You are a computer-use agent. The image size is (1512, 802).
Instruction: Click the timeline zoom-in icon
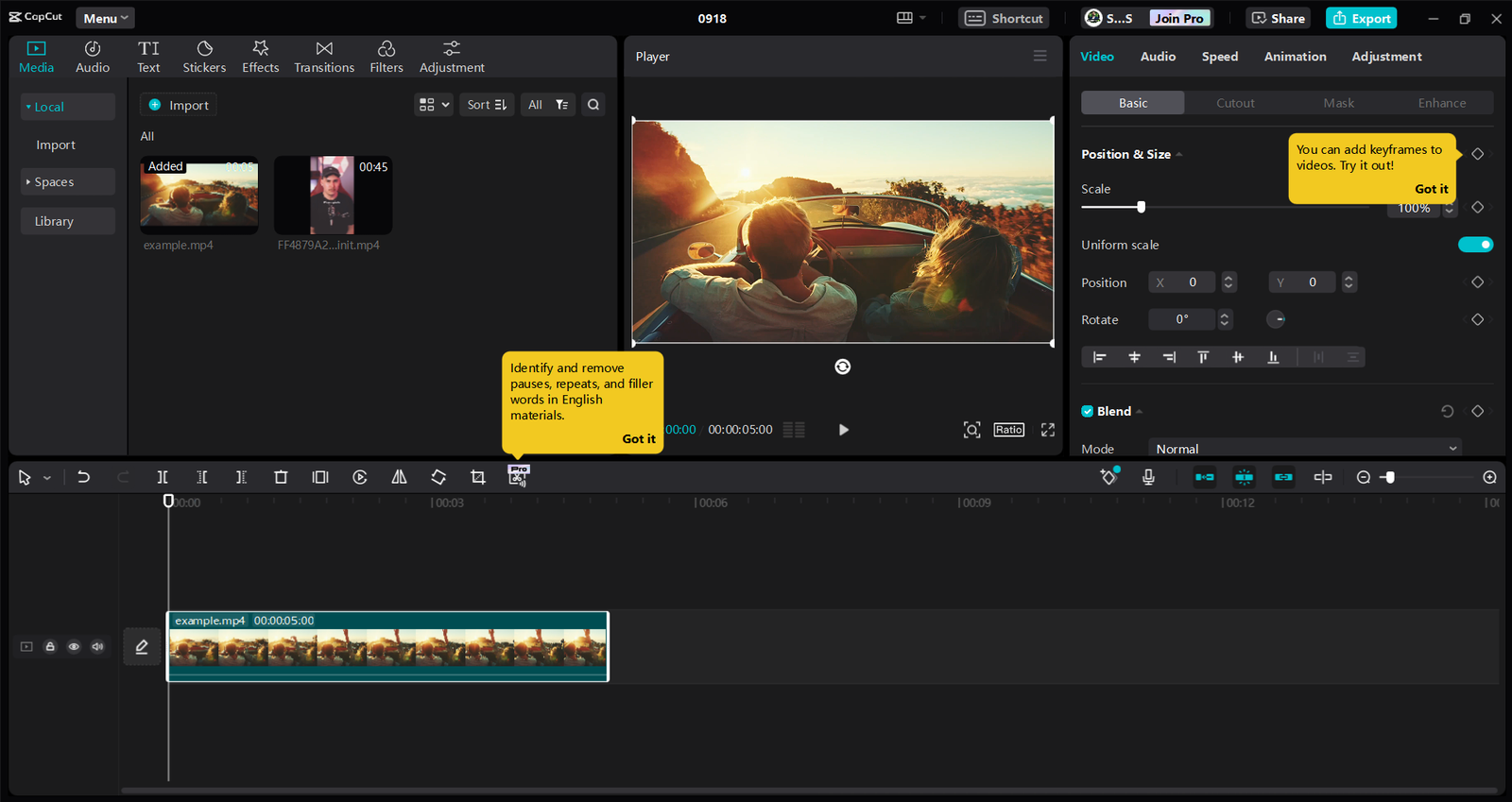1490,477
